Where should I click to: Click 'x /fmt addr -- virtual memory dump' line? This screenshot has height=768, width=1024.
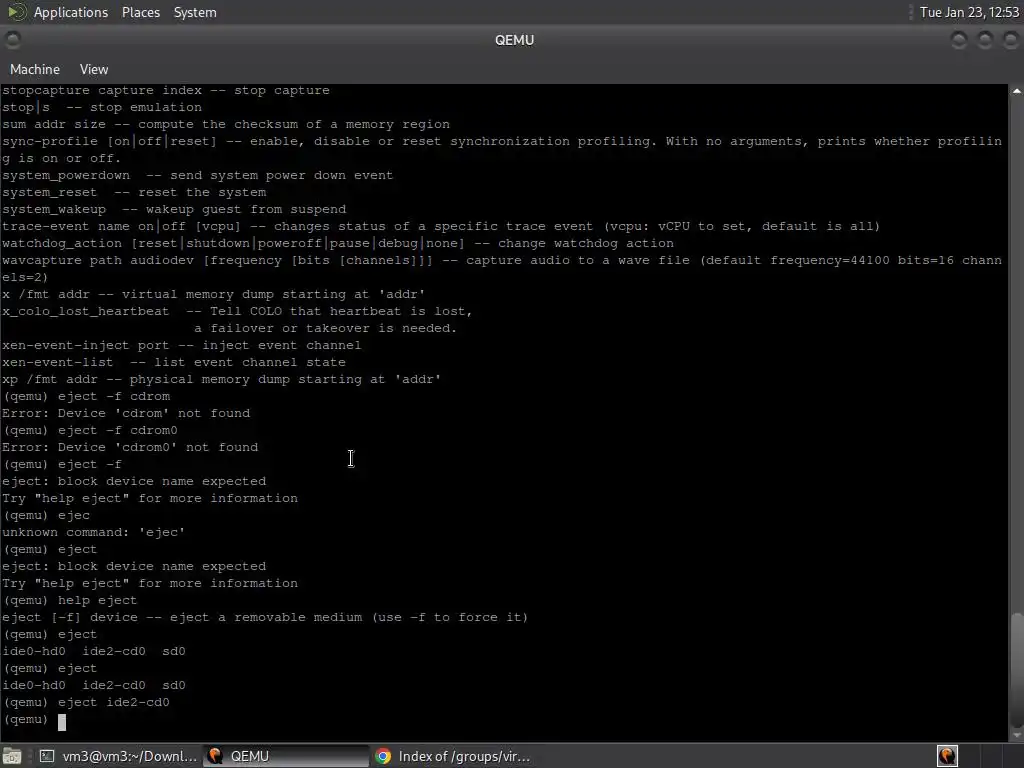click(214, 295)
